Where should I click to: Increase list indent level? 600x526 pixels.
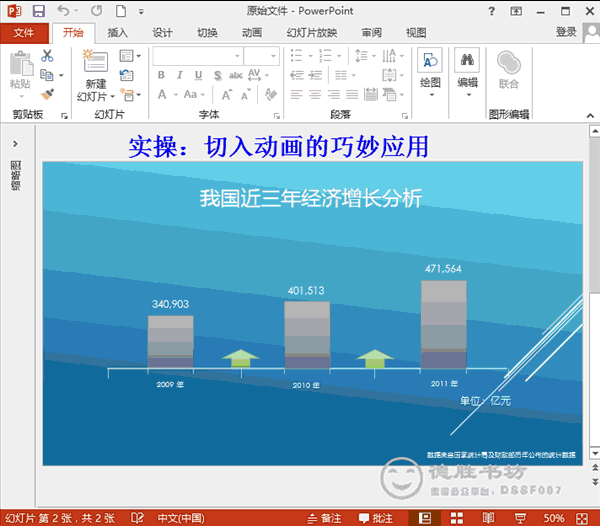tap(315, 75)
